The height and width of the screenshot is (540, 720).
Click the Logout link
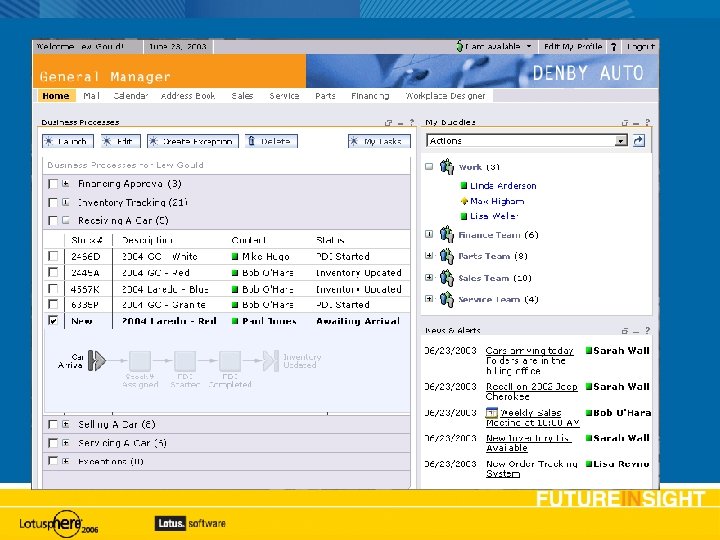pyautogui.click(x=641, y=46)
